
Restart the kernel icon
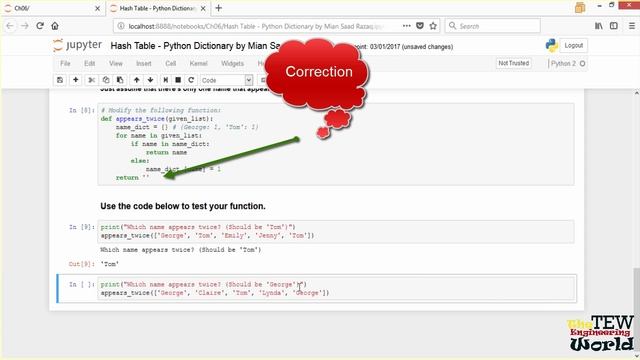point(191,80)
